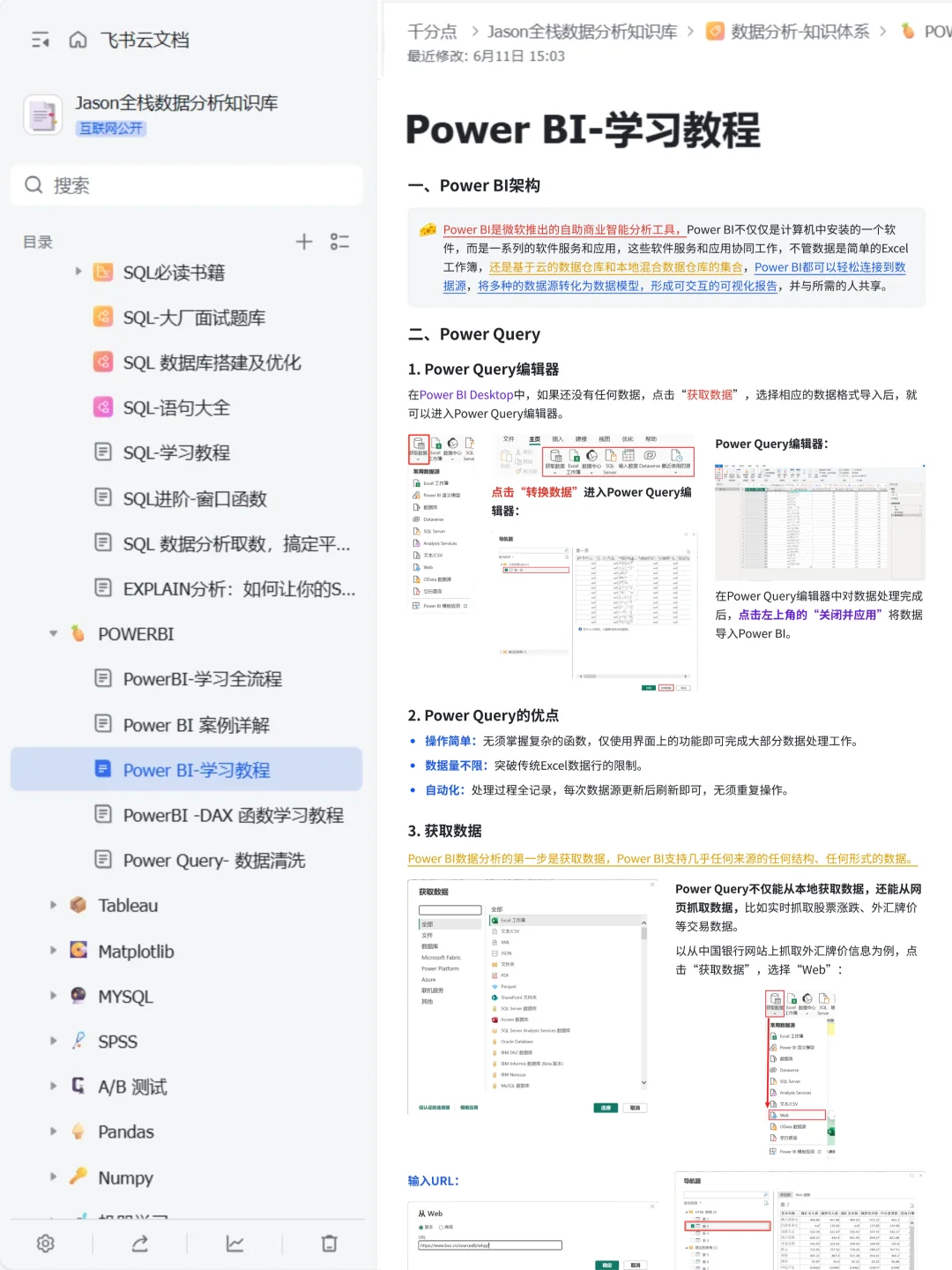
Task: Open the trash bin icon
Action: tap(329, 1244)
